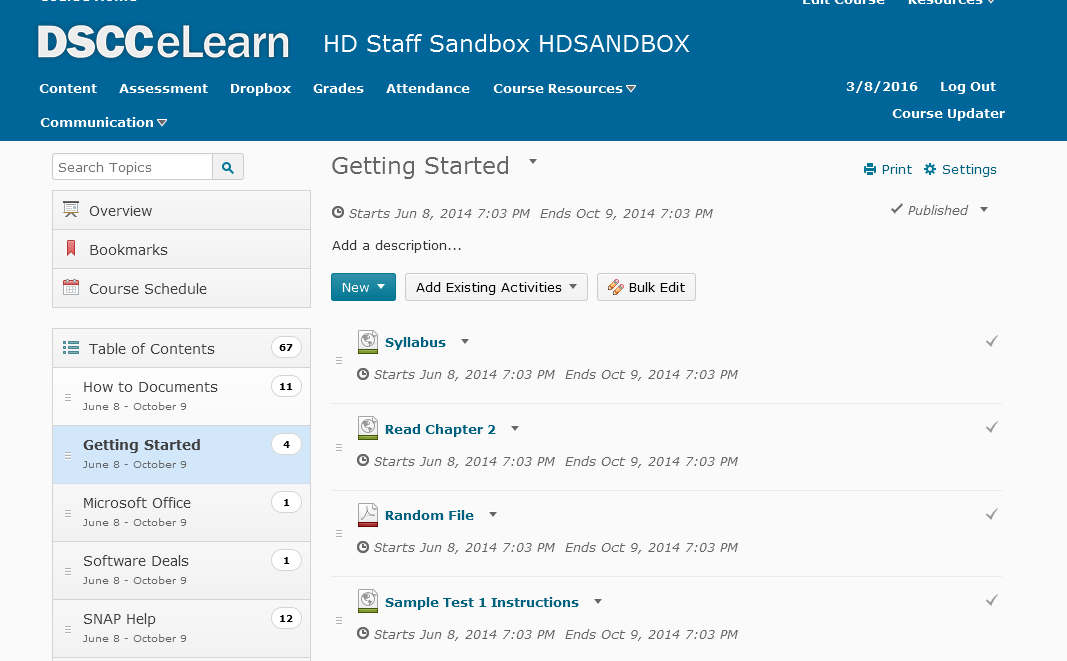Click the search magnifier icon

click(x=228, y=167)
